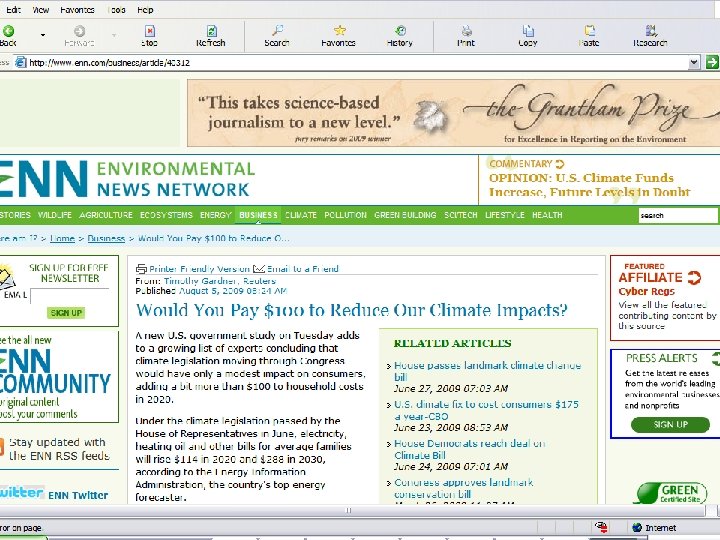Image resolution: width=720 pixels, height=540 pixels.
Task: Select the CLIMATE navigation tab
Action: coord(301,215)
